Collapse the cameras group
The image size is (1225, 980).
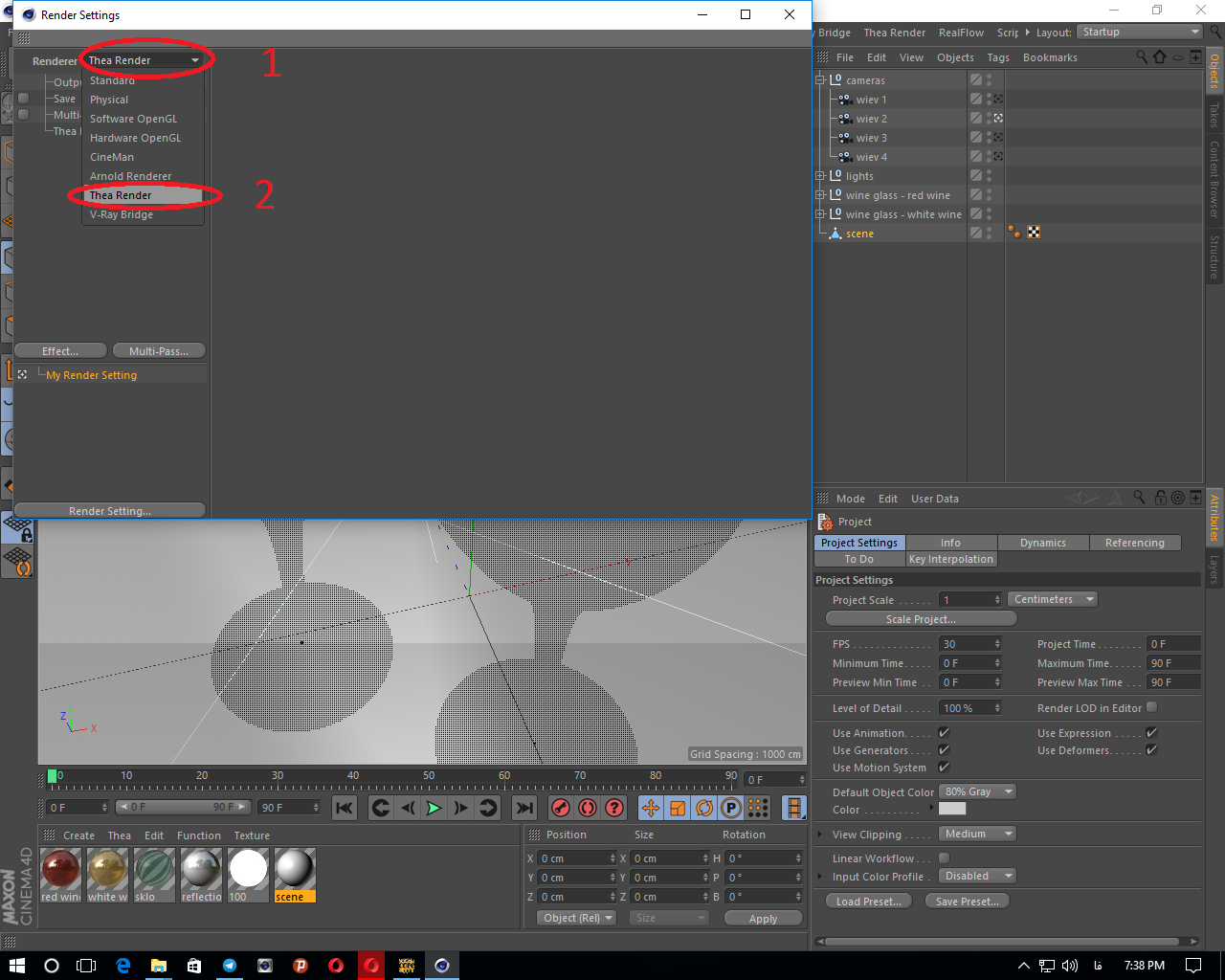click(x=820, y=80)
